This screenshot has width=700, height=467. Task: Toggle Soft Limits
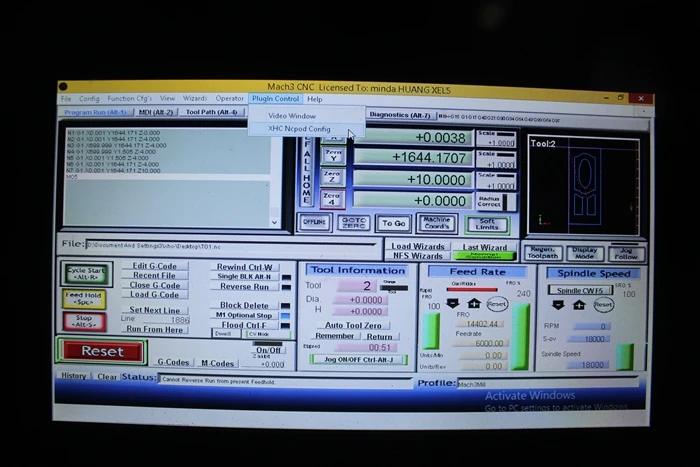487,224
